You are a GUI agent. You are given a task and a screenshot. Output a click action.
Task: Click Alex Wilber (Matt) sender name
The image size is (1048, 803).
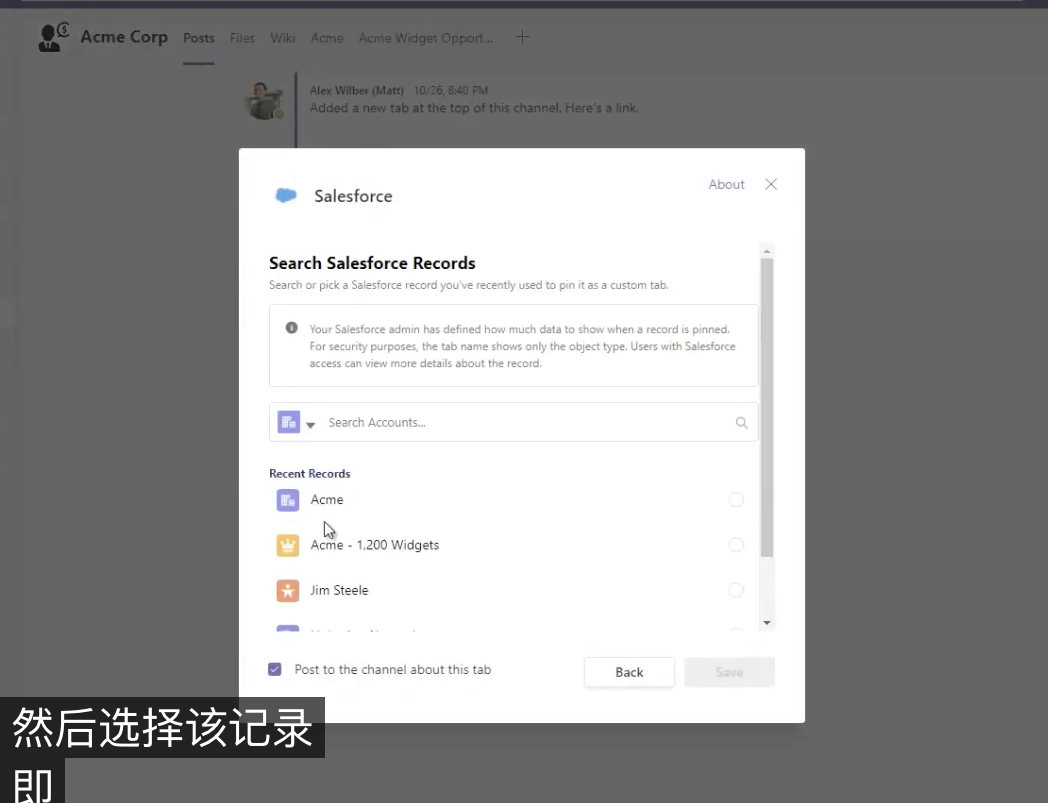[x=356, y=90]
